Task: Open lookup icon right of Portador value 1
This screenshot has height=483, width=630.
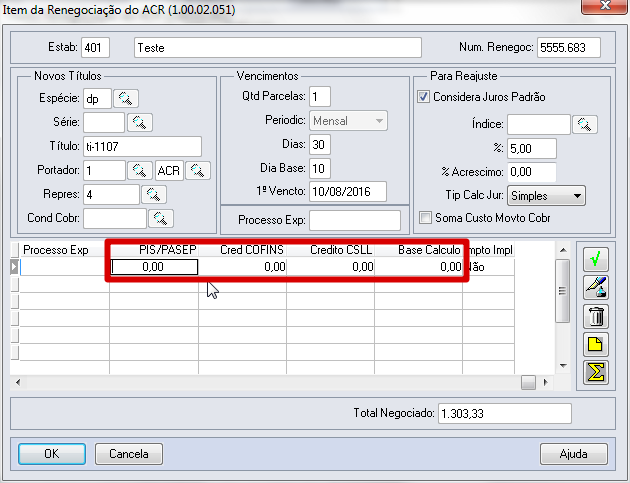Action: click(139, 171)
